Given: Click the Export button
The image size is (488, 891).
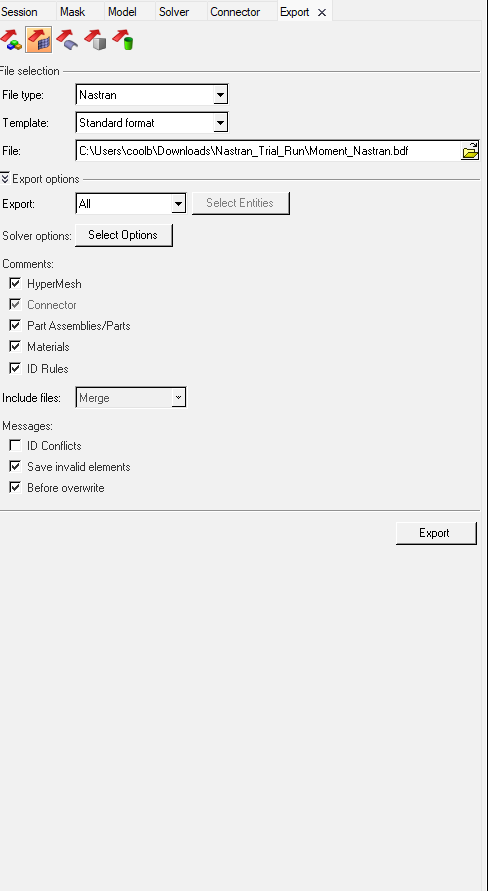Looking at the screenshot, I should 436,533.
